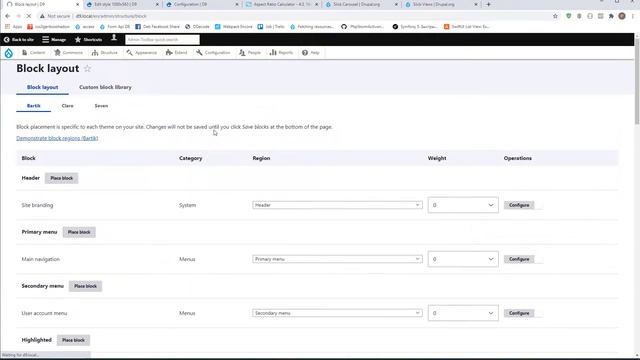Toggle the Manage hamburger menu
The width and height of the screenshot is (640, 360).
coord(54,40)
